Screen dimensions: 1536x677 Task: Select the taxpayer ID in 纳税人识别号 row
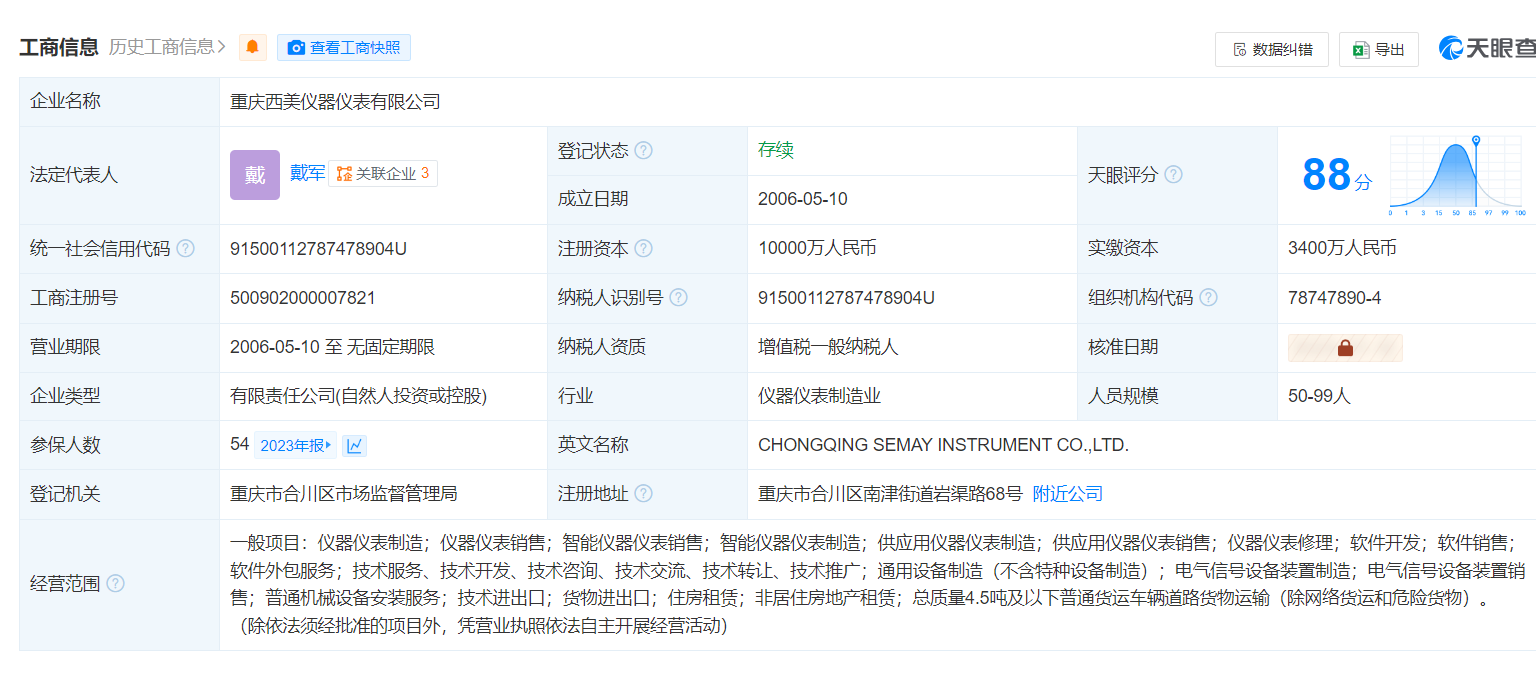[x=846, y=298]
